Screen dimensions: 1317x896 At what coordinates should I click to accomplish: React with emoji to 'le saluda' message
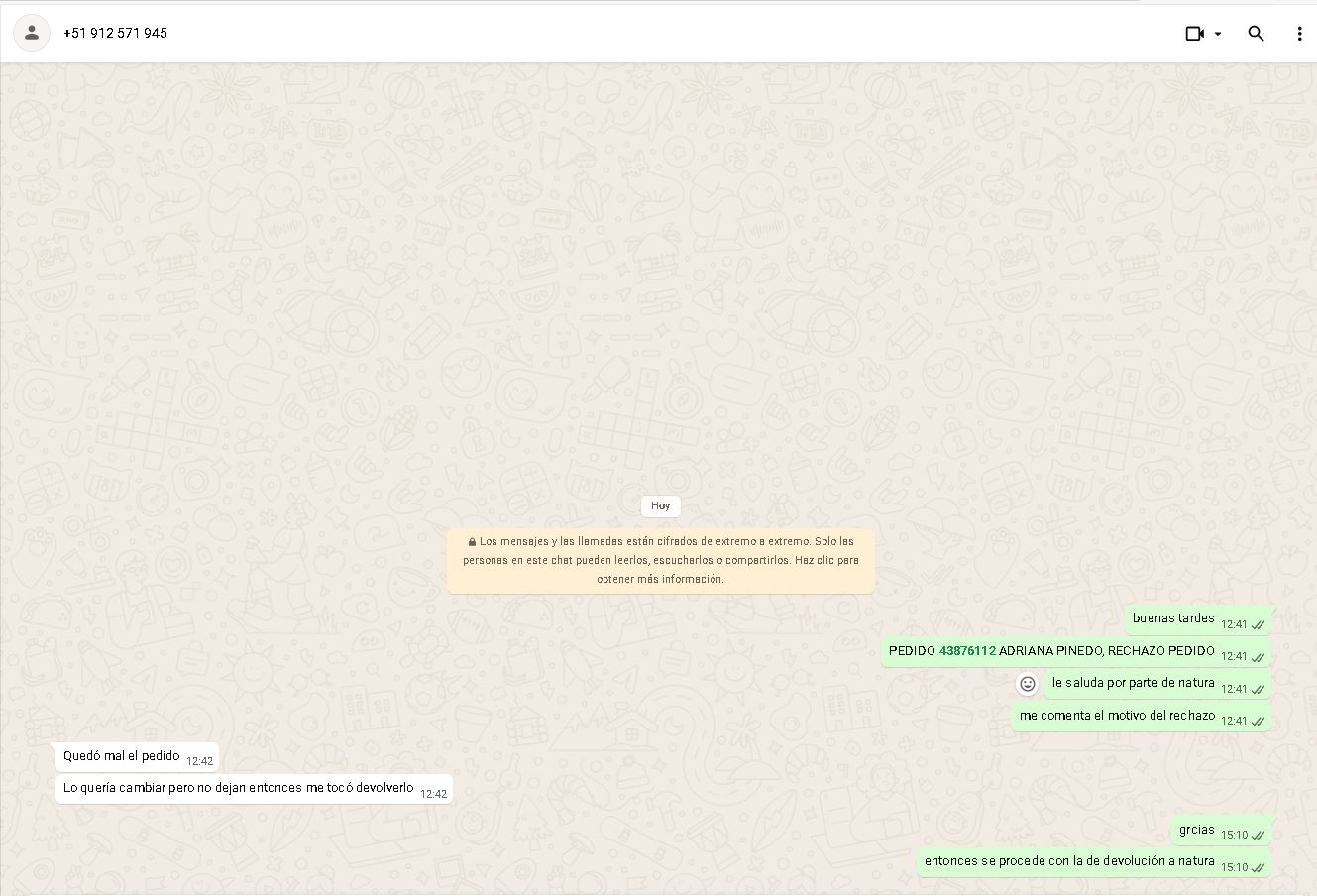coord(1028,684)
